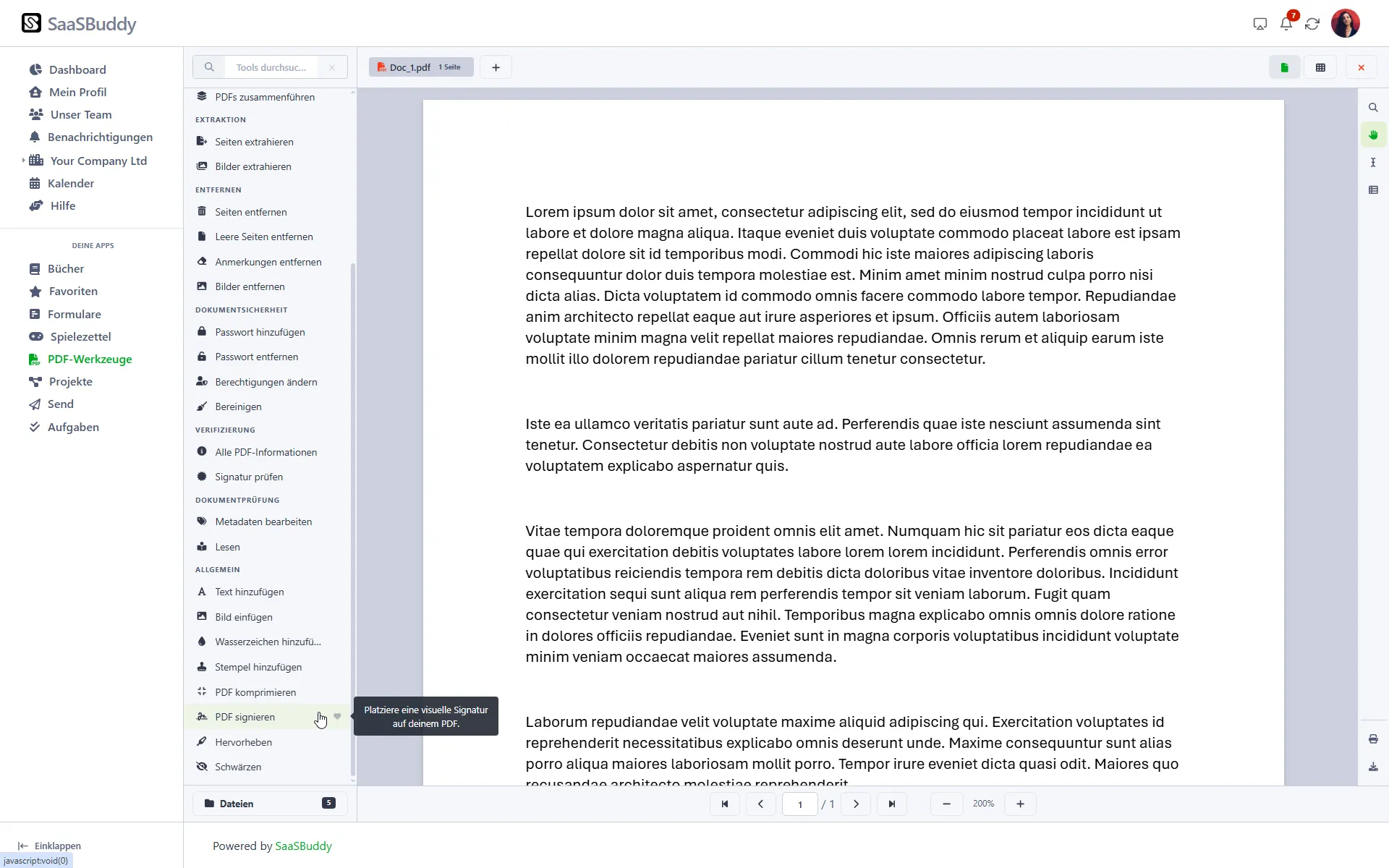Image resolution: width=1389 pixels, height=868 pixels.
Task: Go to previous page arrow
Action: (x=760, y=804)
